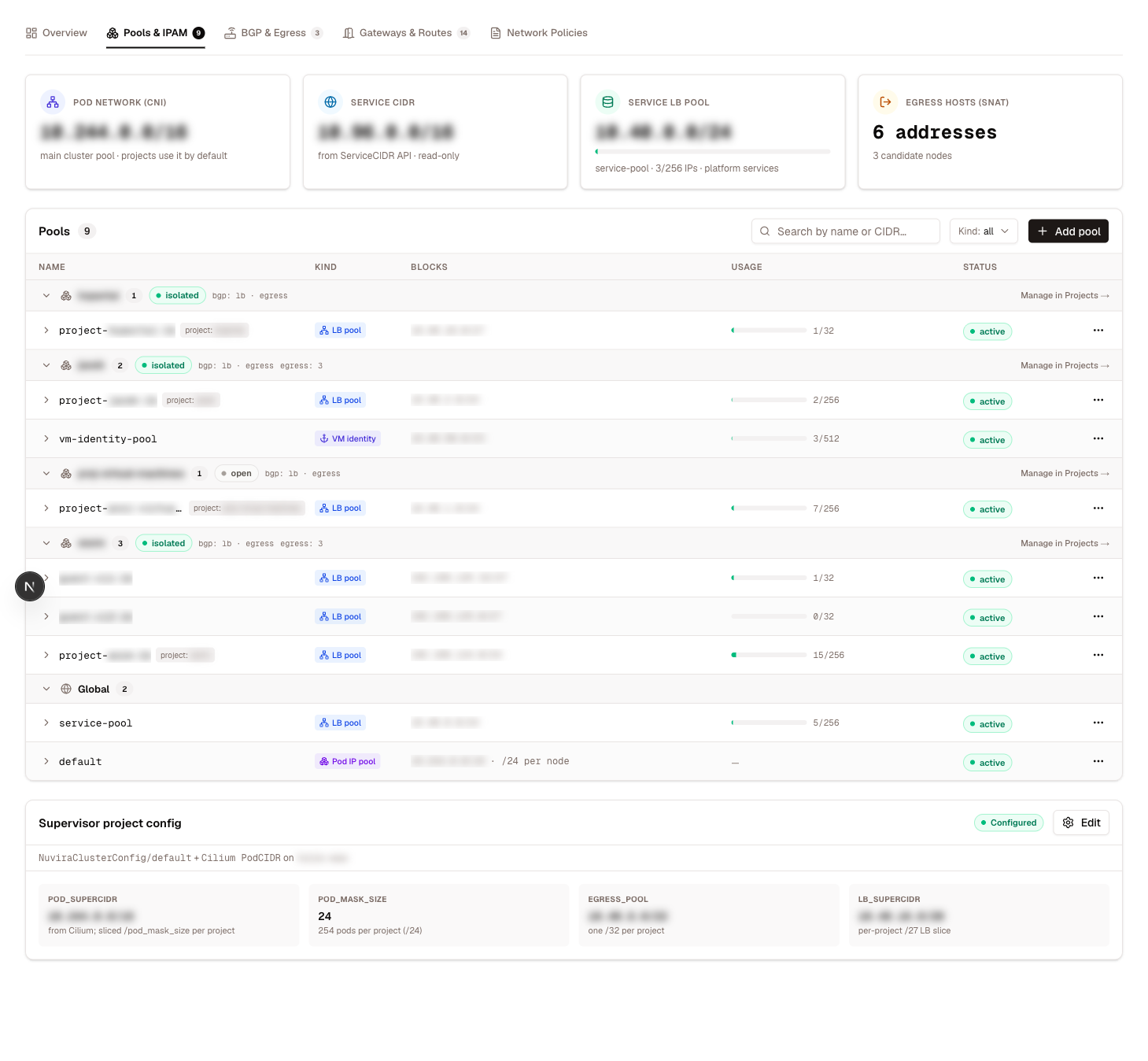
Task: Click the Service CIDR globe icon
Action: 330,102
